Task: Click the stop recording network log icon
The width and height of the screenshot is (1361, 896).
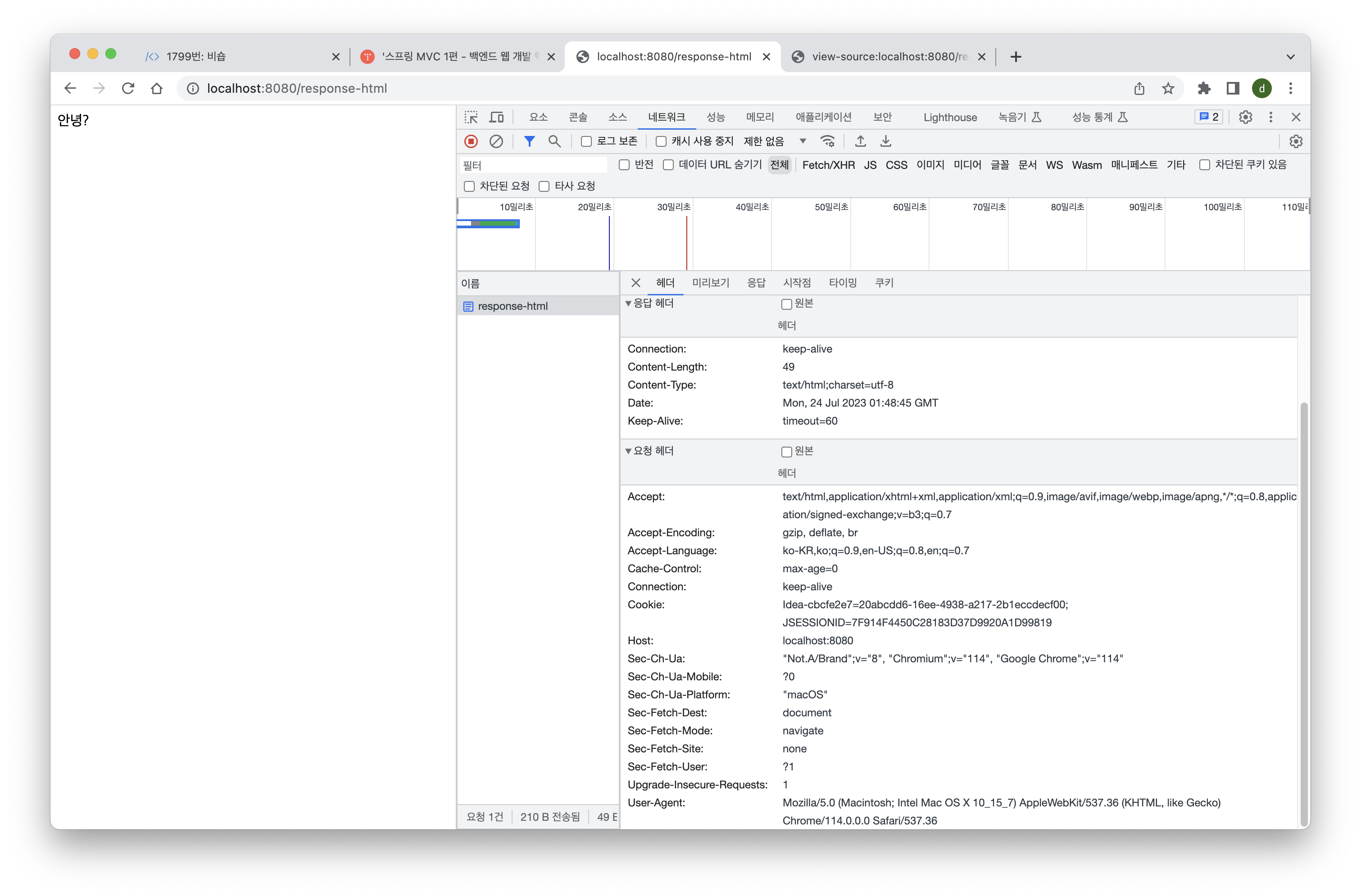Action: point(471,141)
